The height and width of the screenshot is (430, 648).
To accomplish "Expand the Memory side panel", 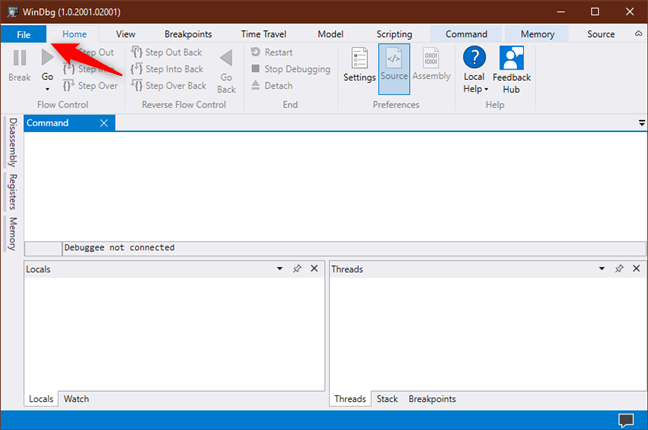I will point(13,234).
